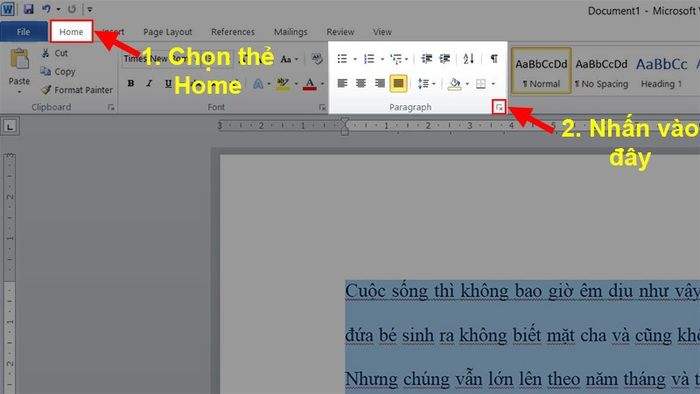Open the Review tab
Image resolution: width=700 pixels, height=394 pixels.
[x=340, y=32]
